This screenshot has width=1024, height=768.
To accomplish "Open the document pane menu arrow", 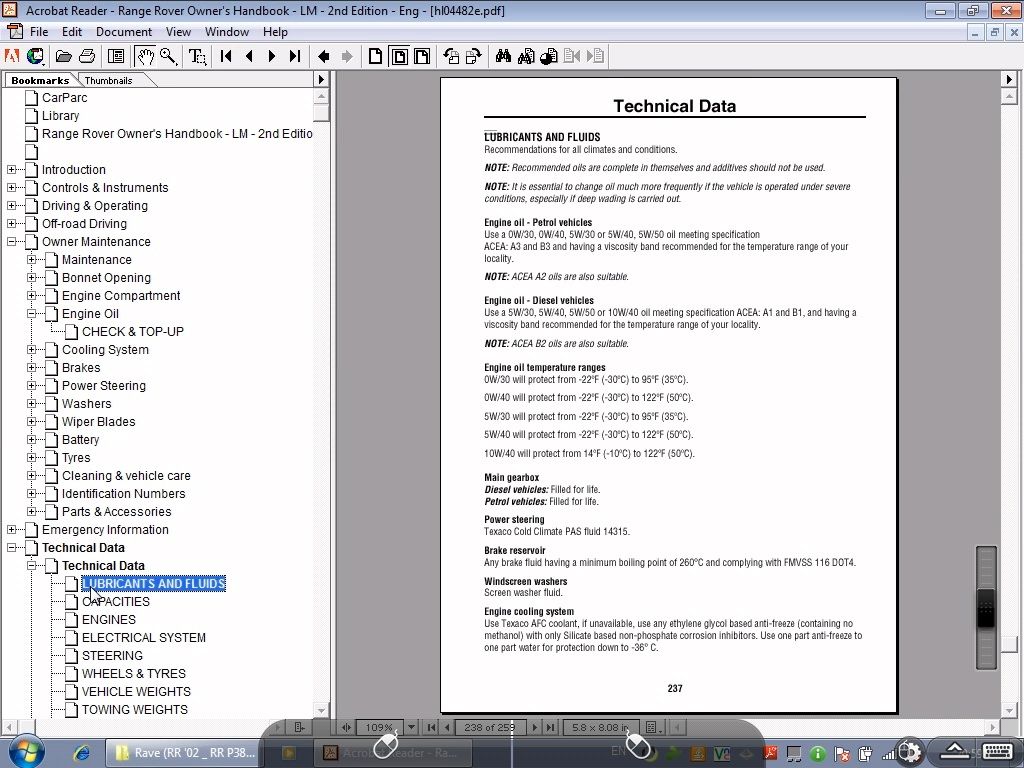I will (x=1008, y=80).
